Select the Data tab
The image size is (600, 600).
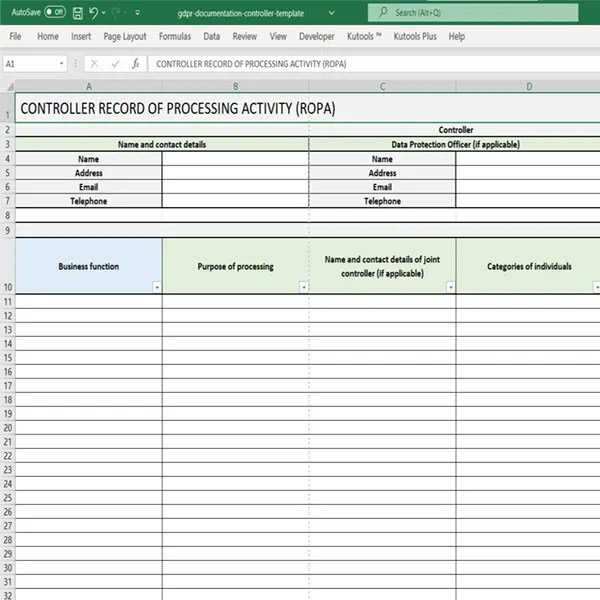coord(212,36)
